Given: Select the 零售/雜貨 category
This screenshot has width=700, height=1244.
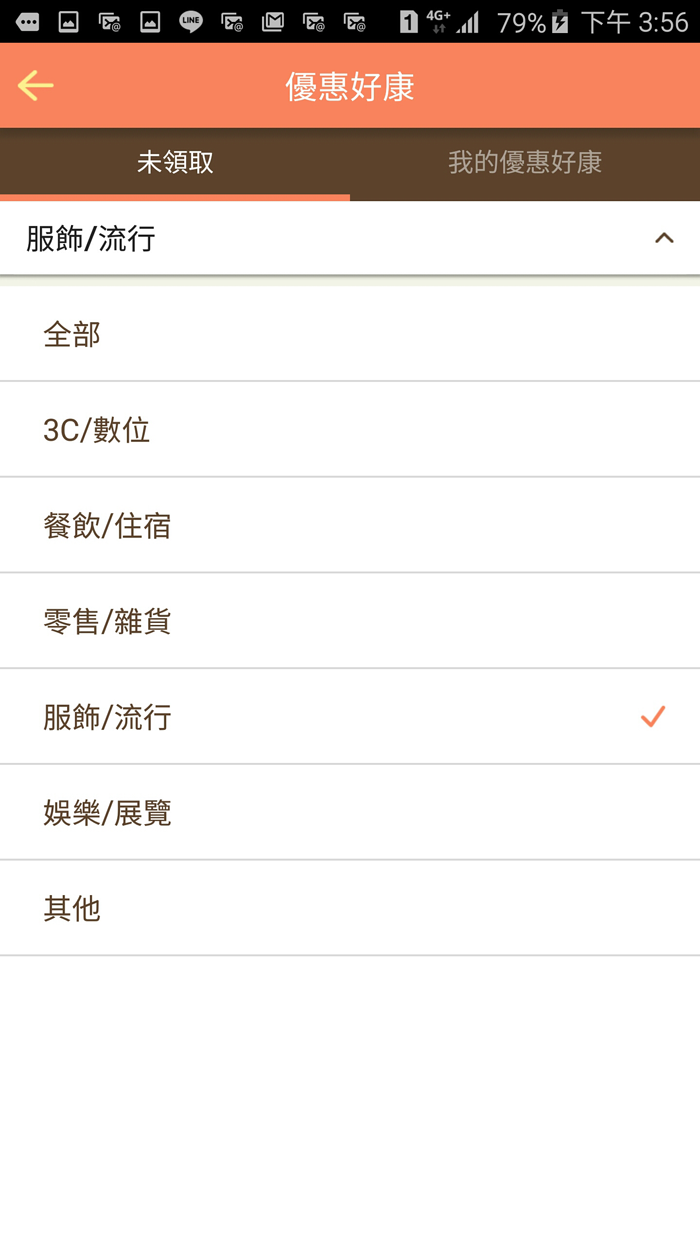Looking at the screenshot, I should tap(350, 621).
